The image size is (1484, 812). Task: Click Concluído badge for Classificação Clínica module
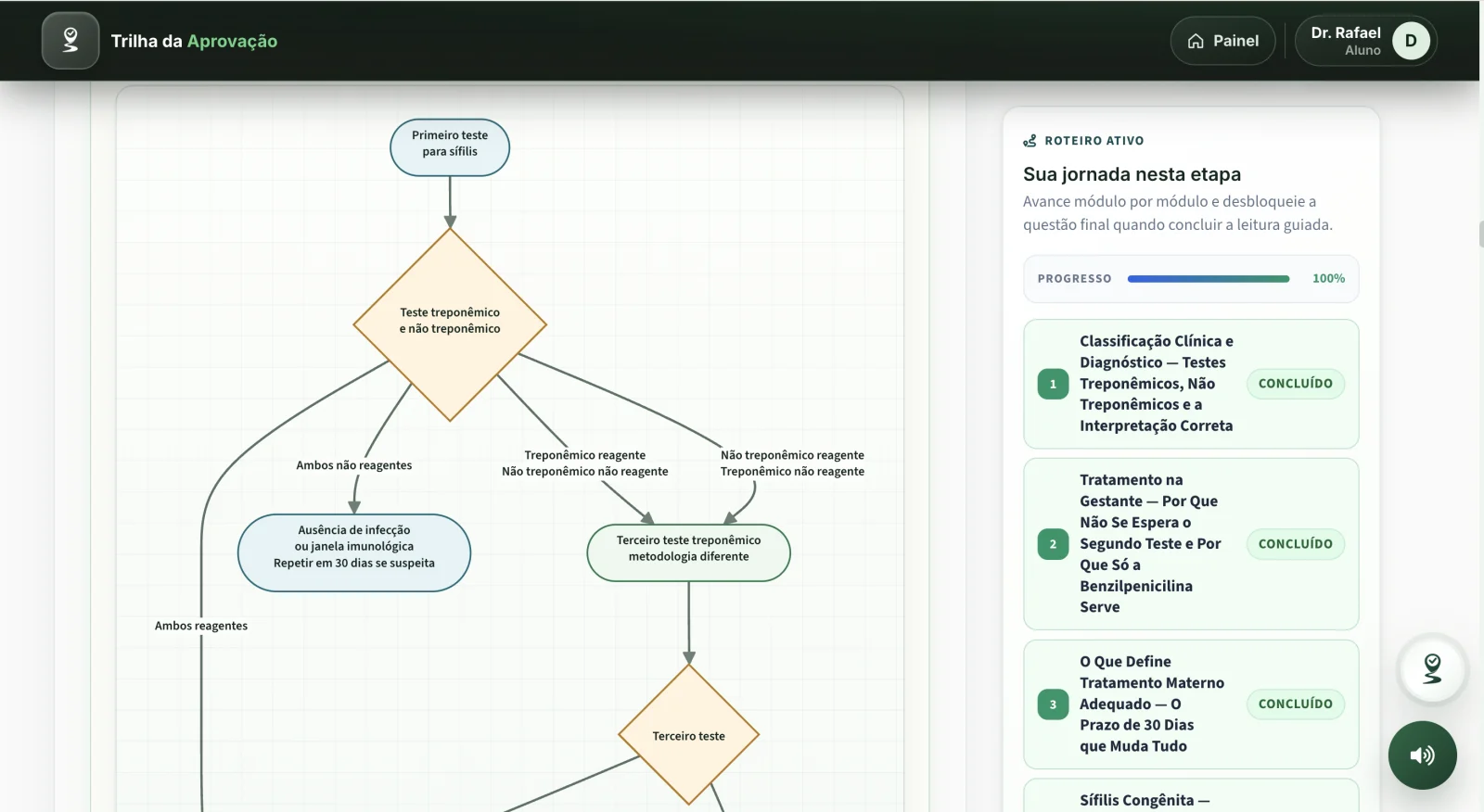pos(1295,384)
